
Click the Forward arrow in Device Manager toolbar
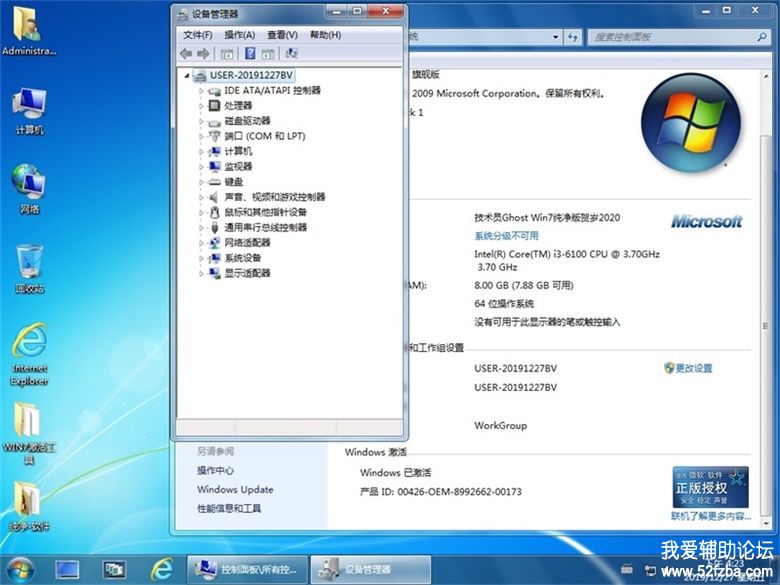203,54
